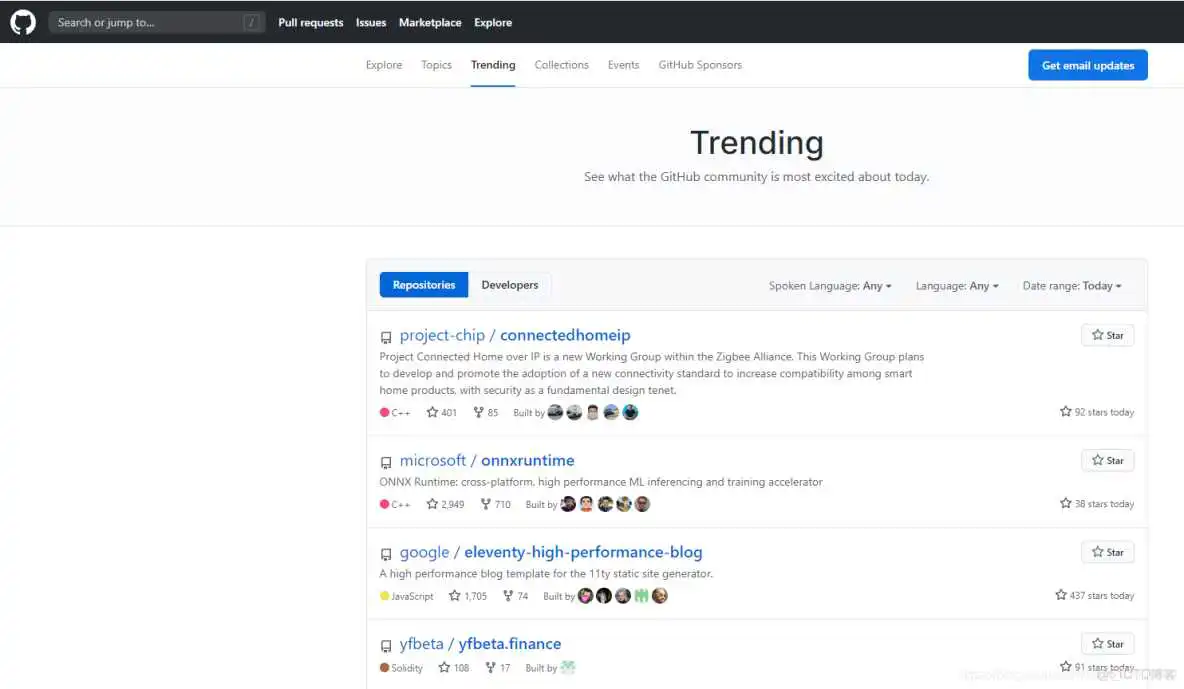Switch to the Events tab
The width and height of the screenshot is (1184, 689).
pyautogui.click(x=623, y=65)
